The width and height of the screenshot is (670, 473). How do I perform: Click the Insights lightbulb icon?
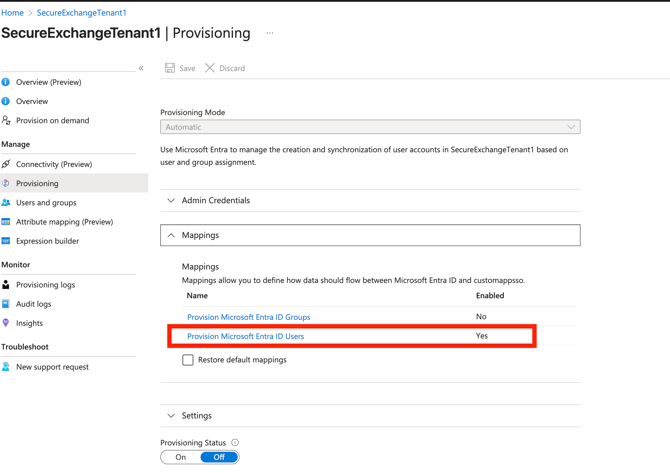[6, 323]
